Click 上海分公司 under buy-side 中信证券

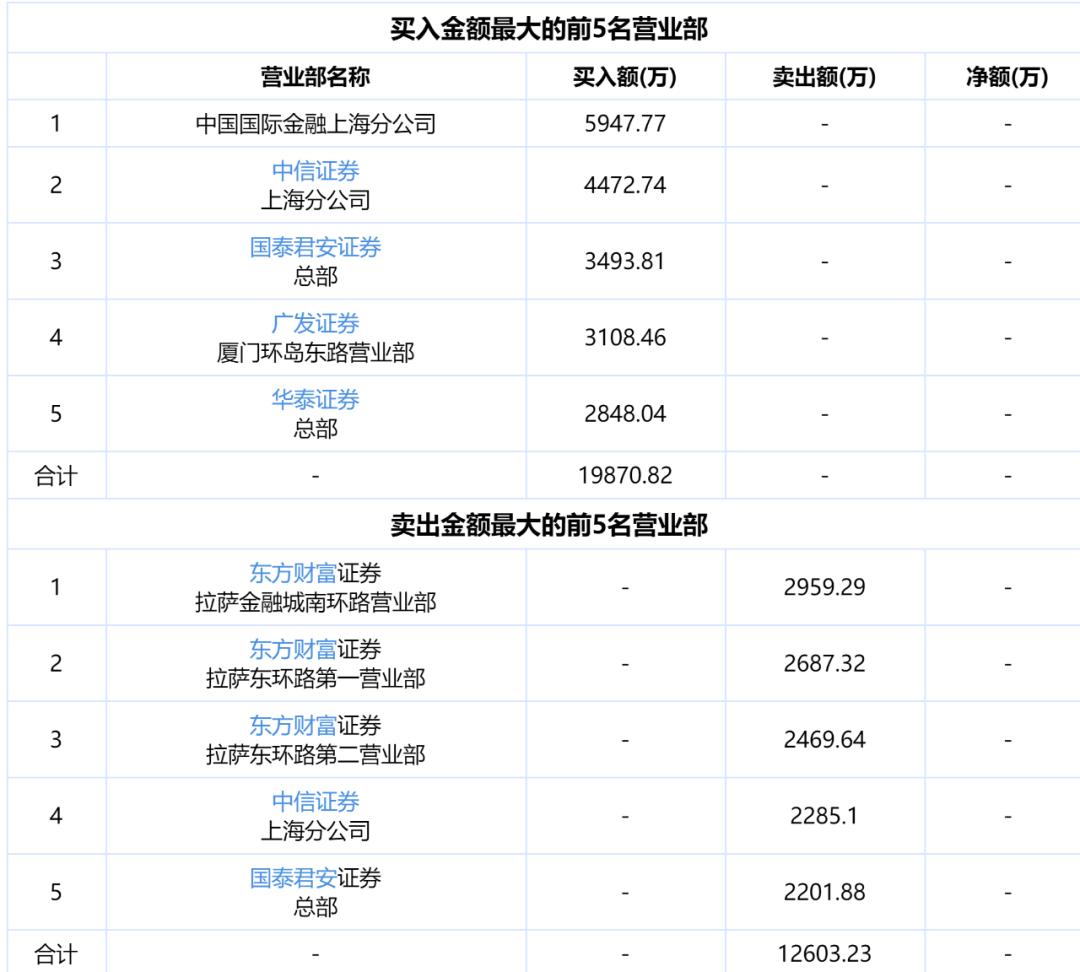point(315,200)
